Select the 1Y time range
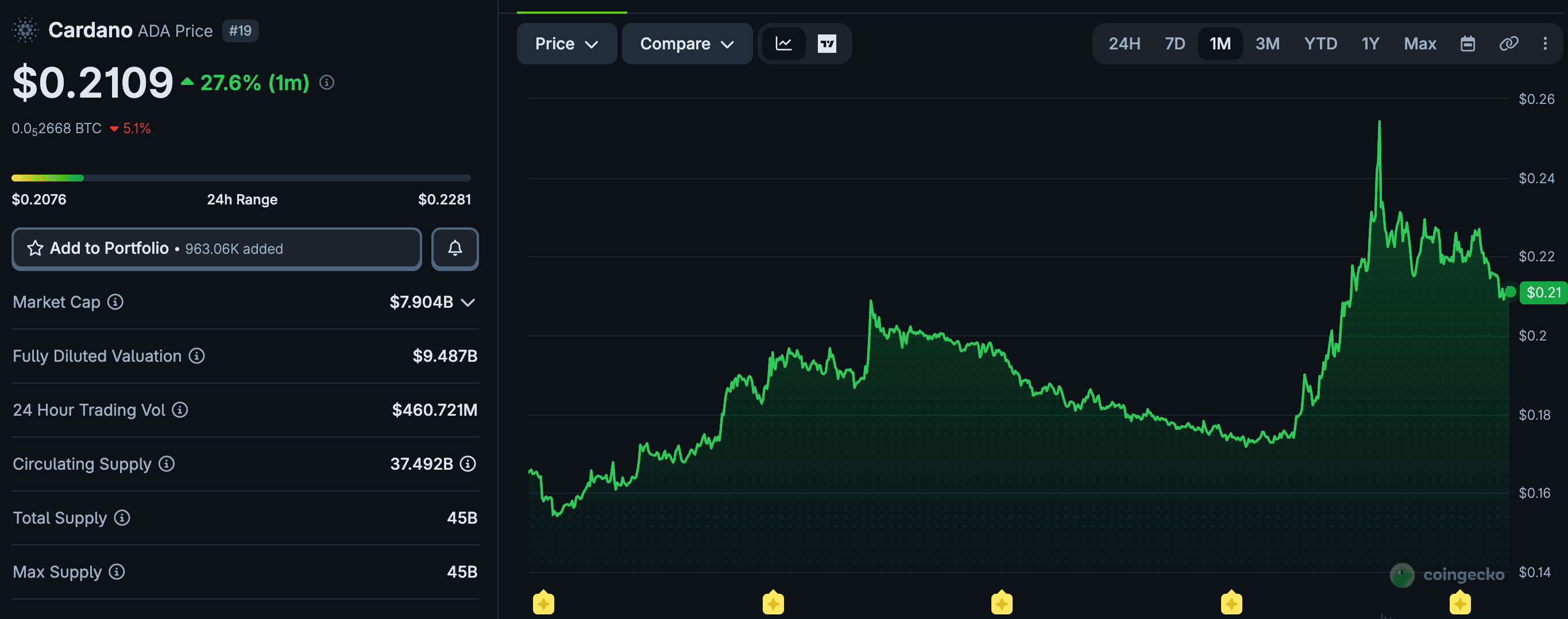Image resolution: width=1568 pixels, height=619 pixels. tap(1370, 43)
